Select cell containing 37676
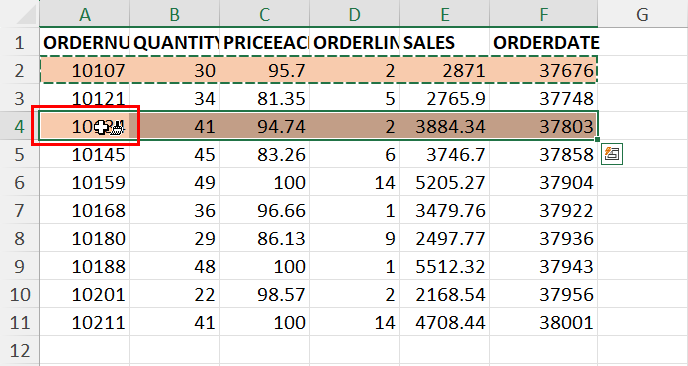 (544, 70)
